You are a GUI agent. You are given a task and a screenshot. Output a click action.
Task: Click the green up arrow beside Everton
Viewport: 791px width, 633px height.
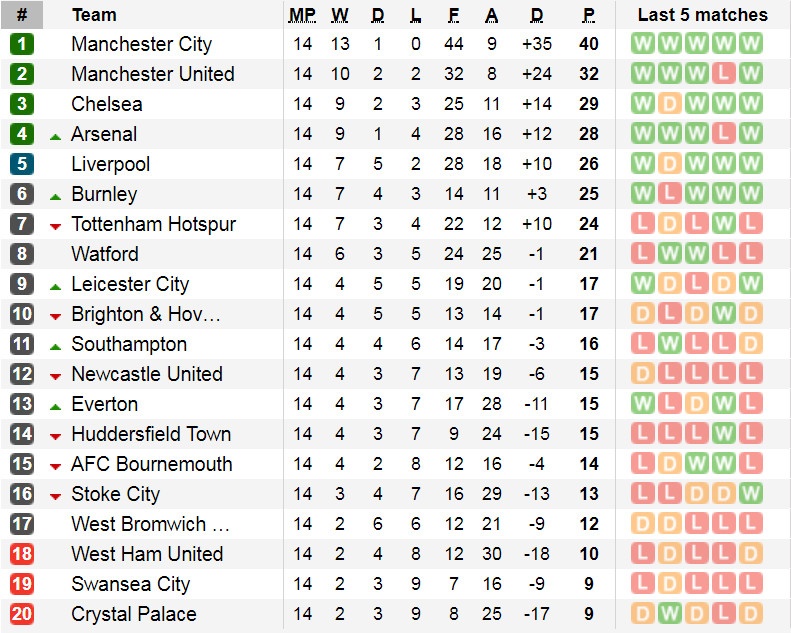[55, 405]
